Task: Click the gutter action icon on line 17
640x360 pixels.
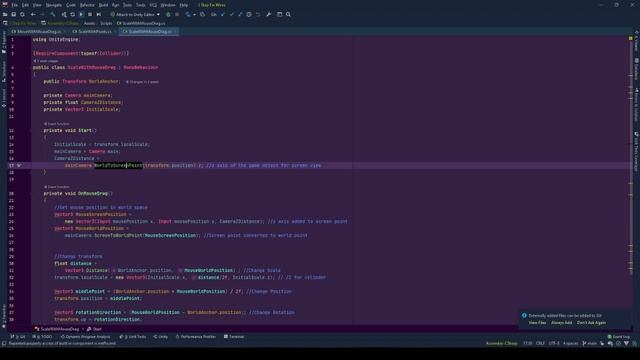Action: [19, 165]
